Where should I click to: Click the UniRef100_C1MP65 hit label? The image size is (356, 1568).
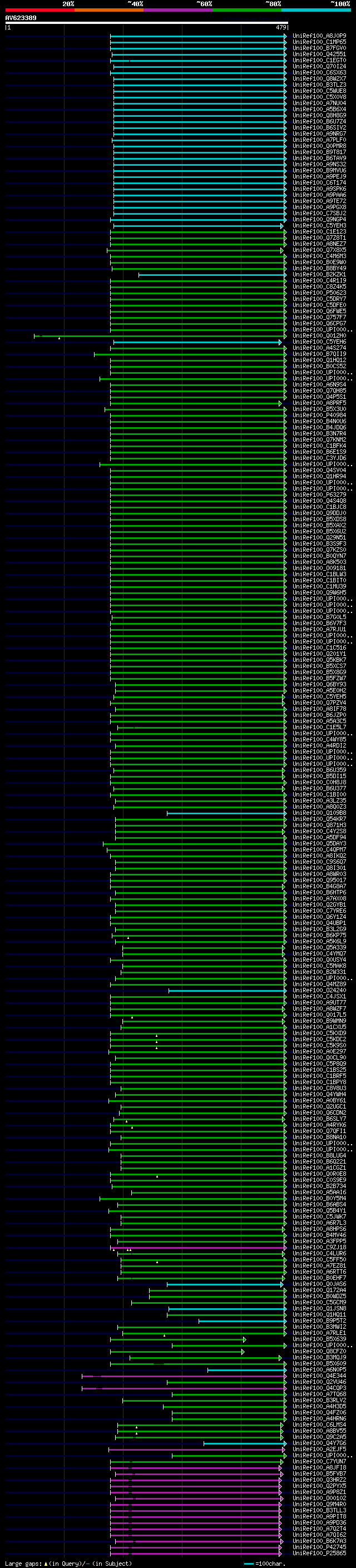(319, 42)
